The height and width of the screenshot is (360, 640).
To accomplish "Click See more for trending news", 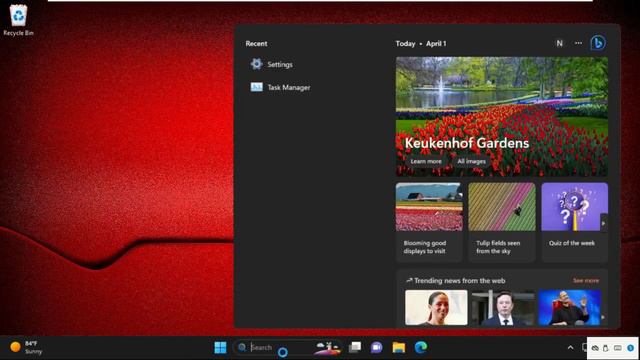I will (x=586, y=280).
